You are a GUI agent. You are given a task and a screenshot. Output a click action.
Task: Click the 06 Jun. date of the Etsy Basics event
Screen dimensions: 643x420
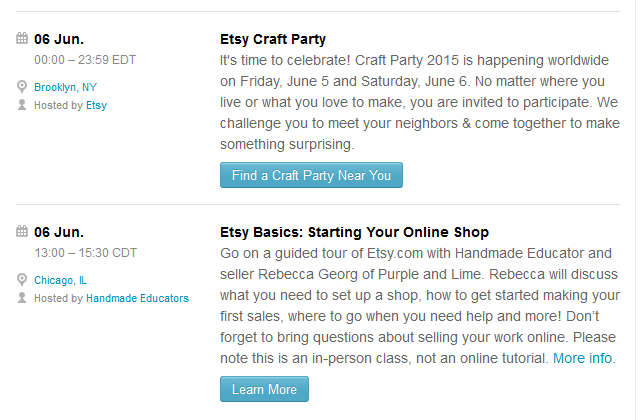(59, 233)
